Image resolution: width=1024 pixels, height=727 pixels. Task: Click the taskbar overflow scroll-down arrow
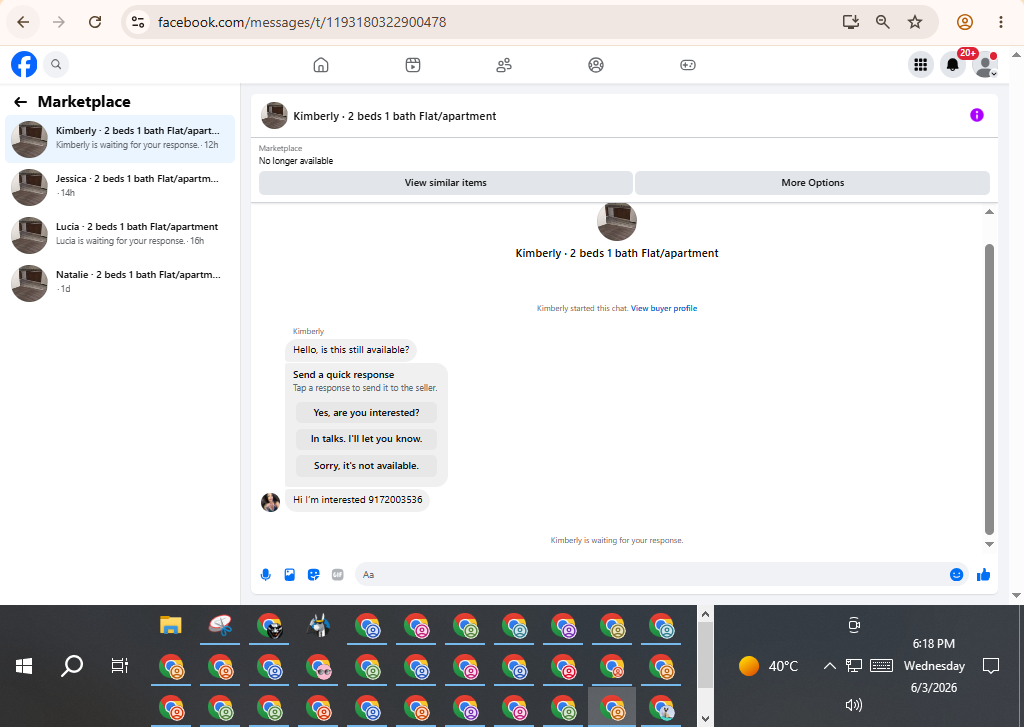pyautogui.click(x=705, y=719)
